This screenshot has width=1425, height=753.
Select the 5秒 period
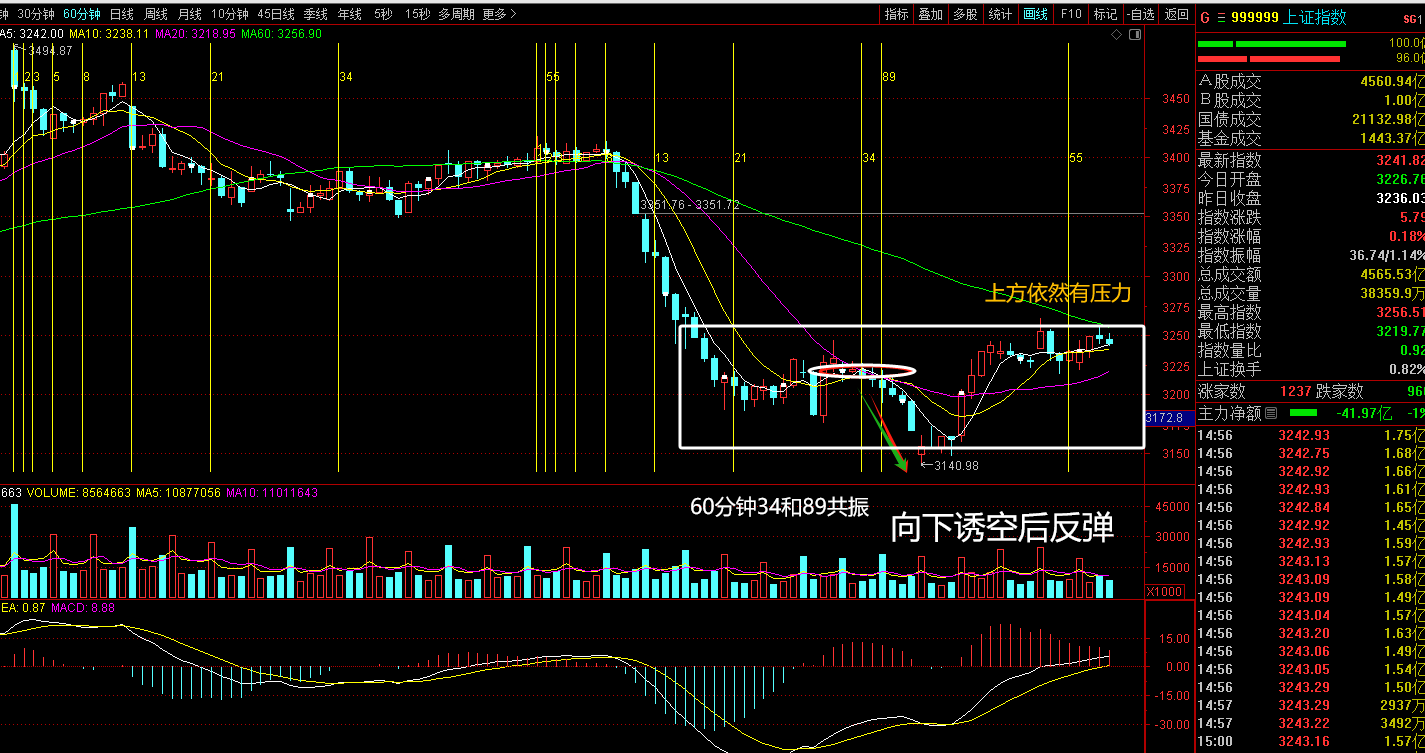pyautogui.click(x=383, y=14)
